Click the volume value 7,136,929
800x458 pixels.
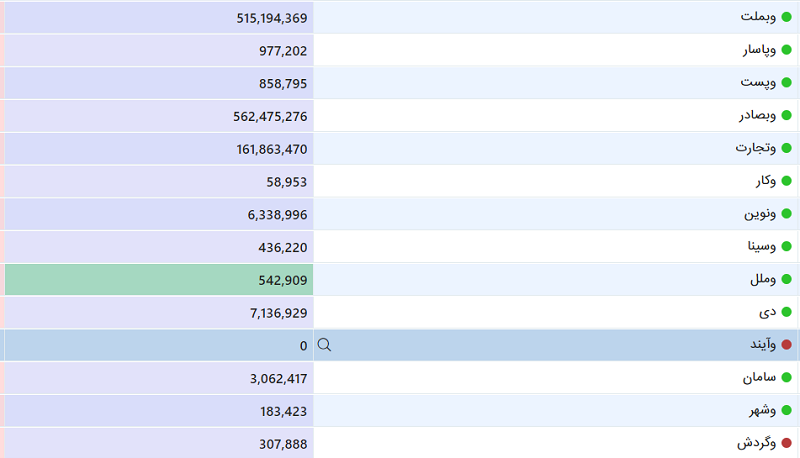(x=278, y=313)
